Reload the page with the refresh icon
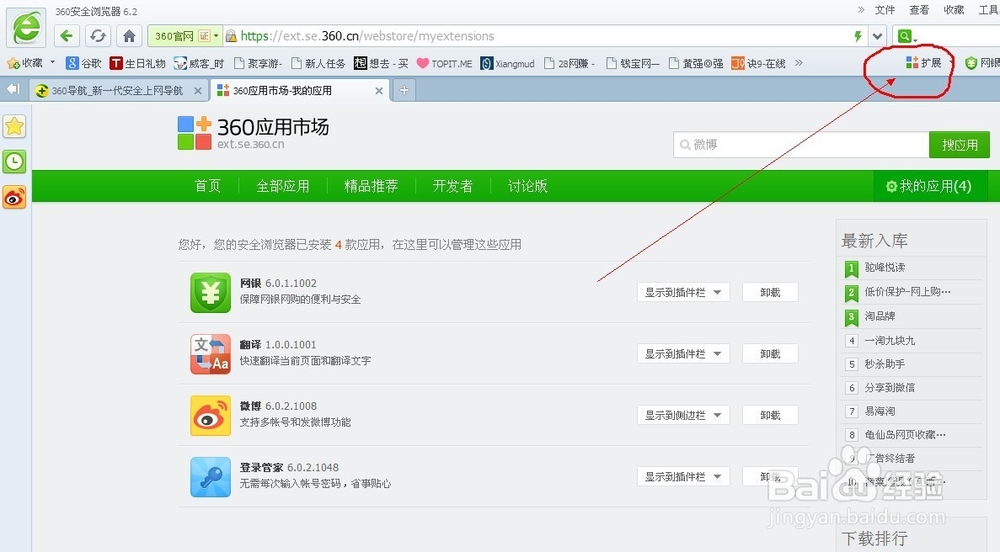Screen dimensions: 1000x552 click(x=98, y=36)
